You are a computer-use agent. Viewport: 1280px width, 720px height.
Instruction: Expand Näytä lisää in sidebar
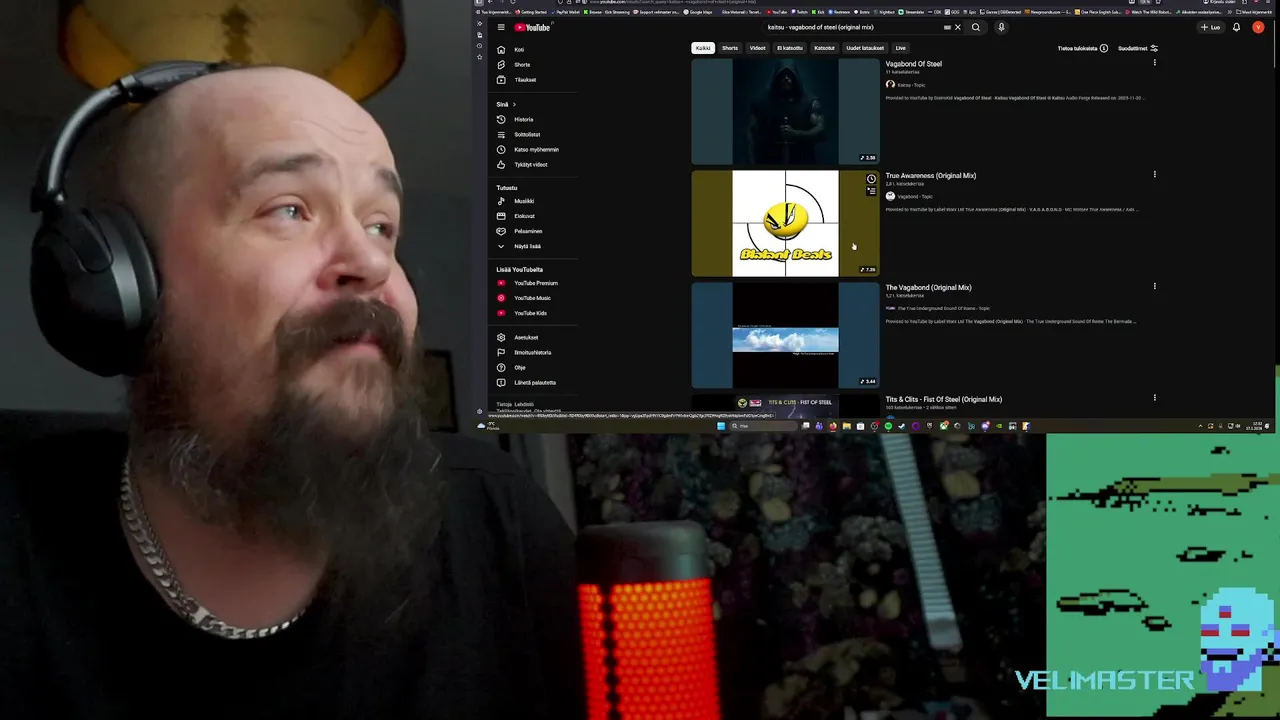(527, 246)
